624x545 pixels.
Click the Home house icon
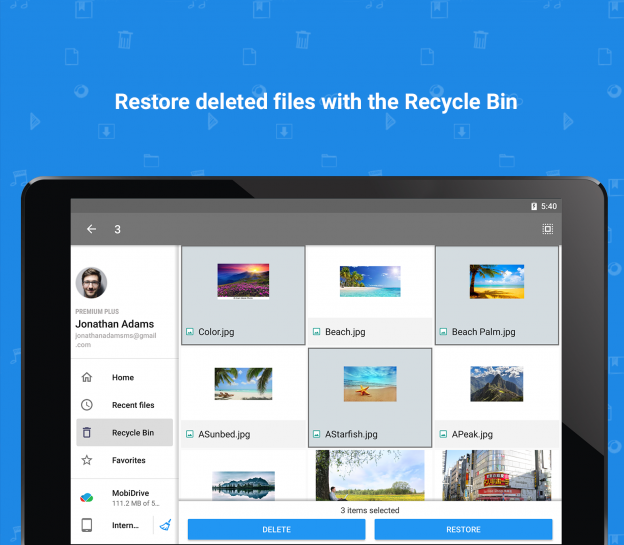tap(87, 377)
